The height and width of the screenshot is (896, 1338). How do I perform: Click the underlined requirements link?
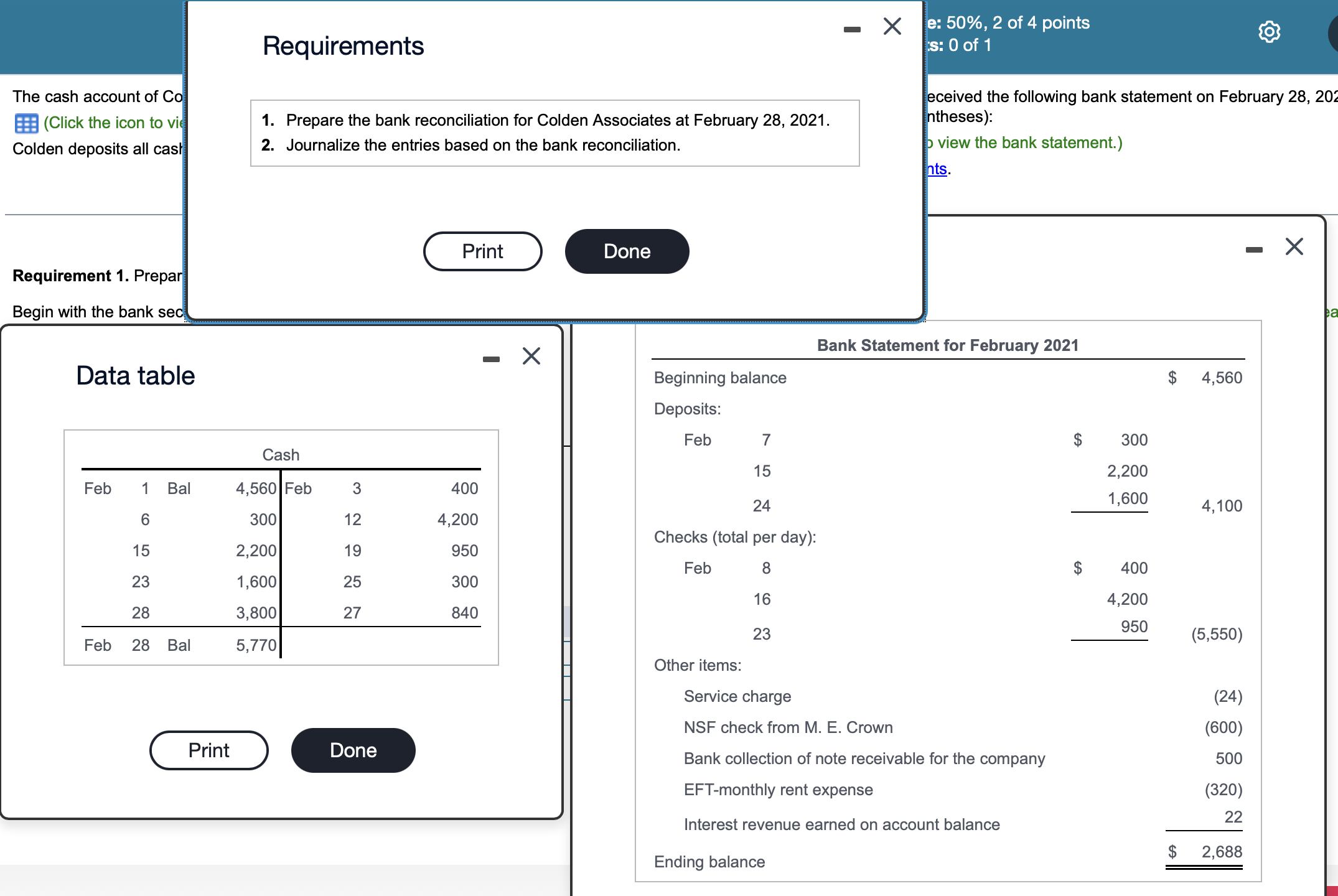pos(937,169)
